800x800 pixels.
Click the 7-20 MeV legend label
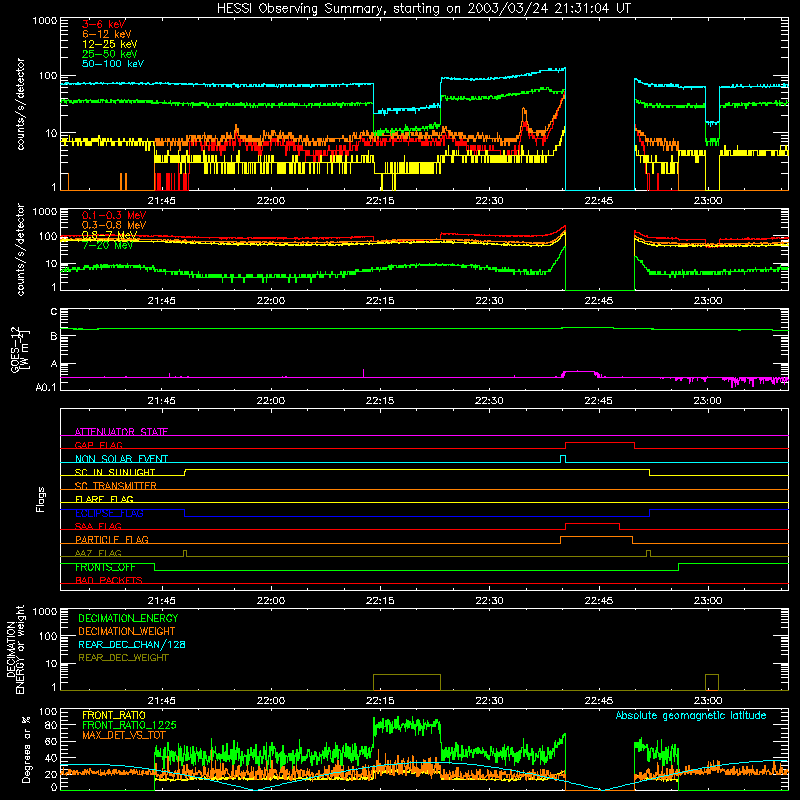(x=108, y=245)
